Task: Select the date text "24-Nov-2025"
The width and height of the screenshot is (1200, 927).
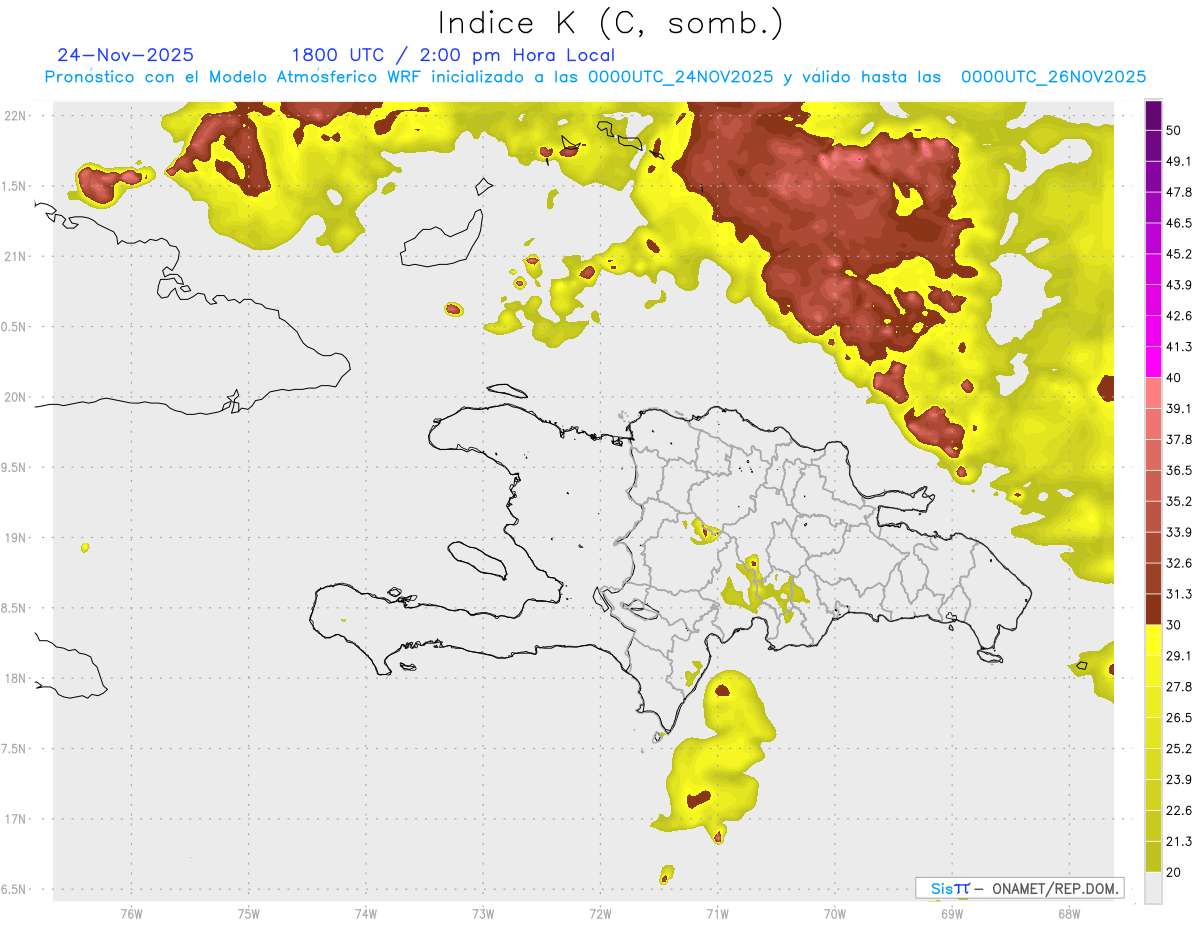Action: (126, 55)
